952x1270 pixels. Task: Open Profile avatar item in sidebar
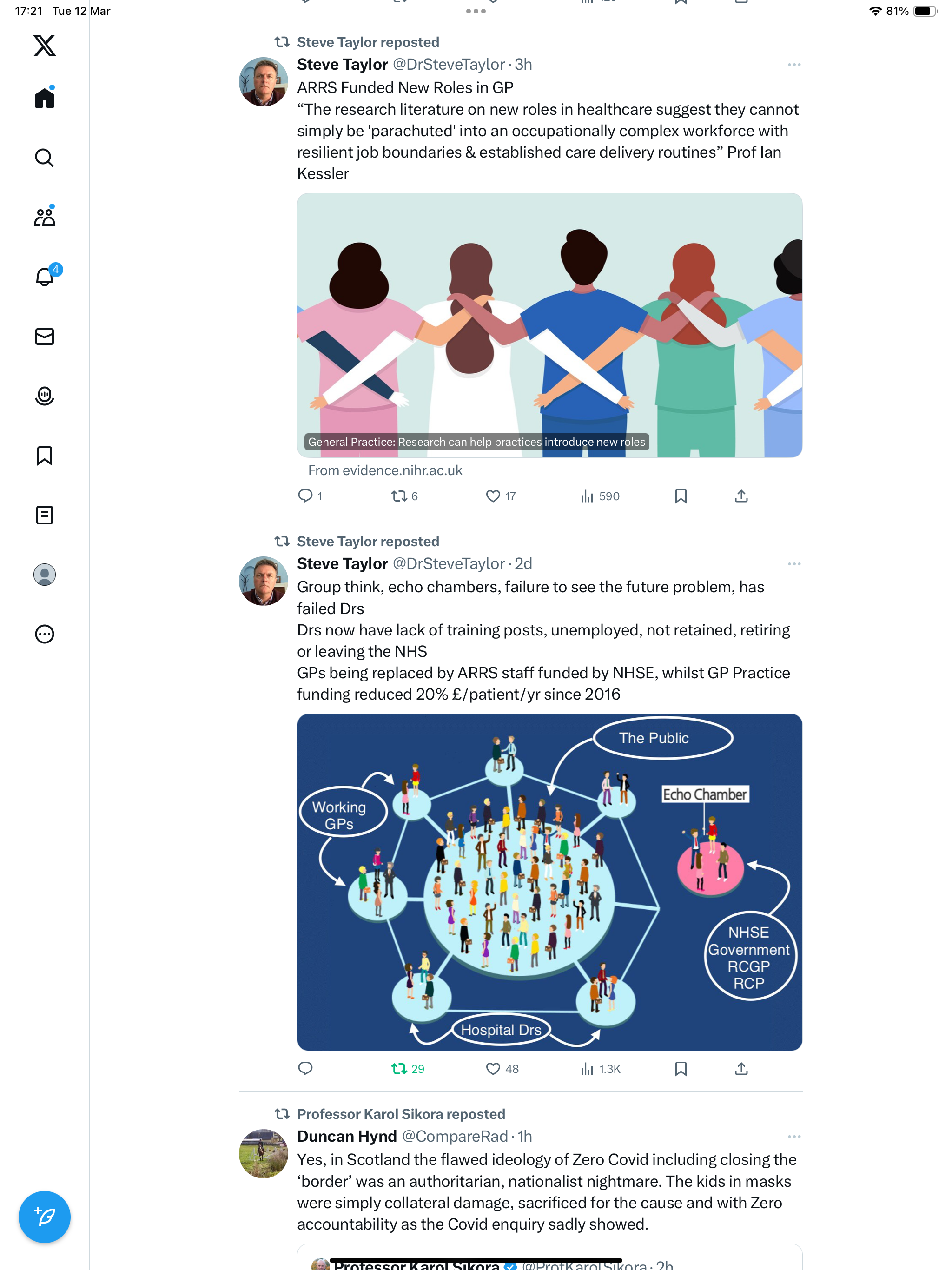[44, 574]
